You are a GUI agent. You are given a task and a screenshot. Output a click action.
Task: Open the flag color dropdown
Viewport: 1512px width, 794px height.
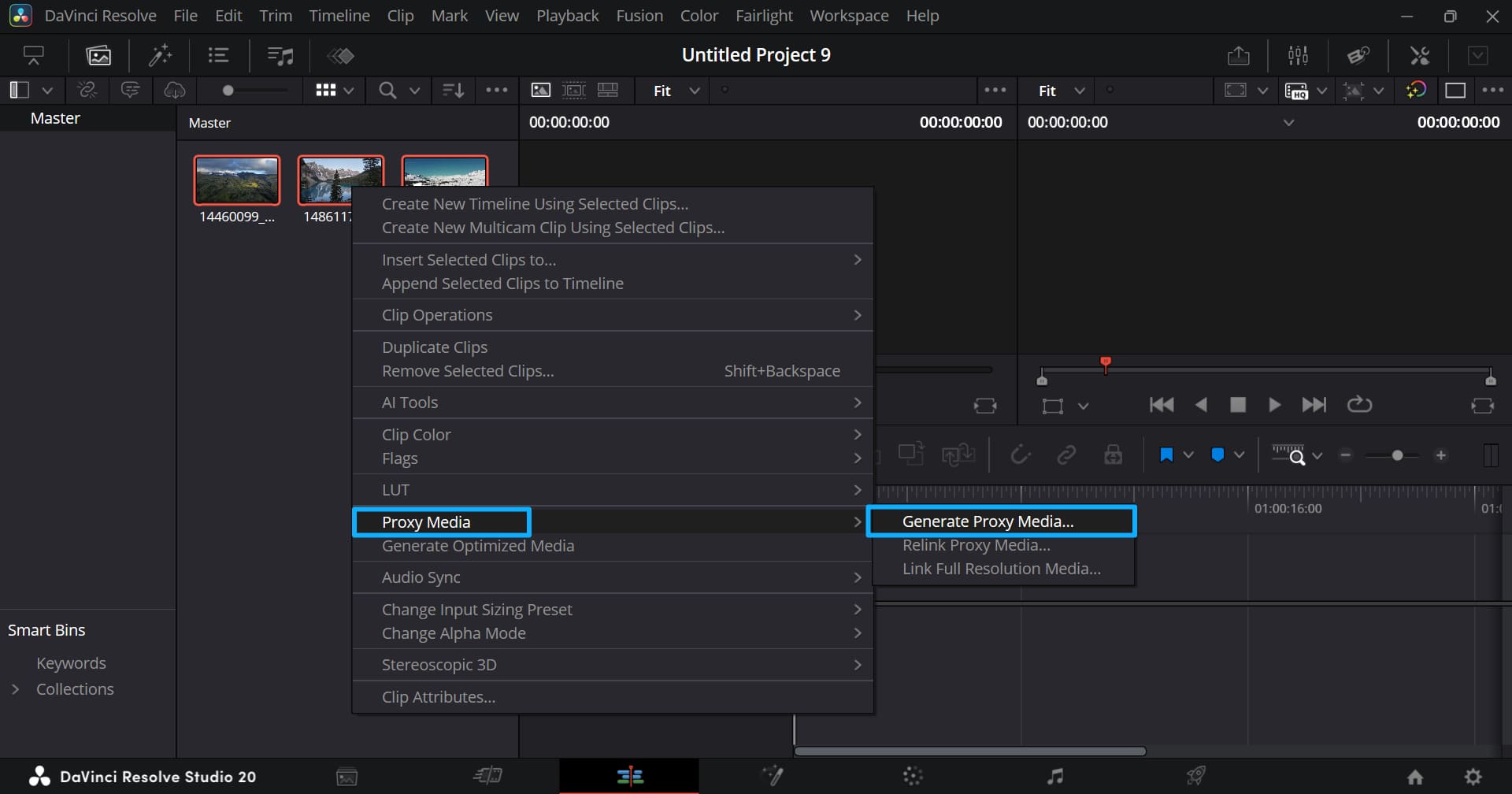point(1238,455)
